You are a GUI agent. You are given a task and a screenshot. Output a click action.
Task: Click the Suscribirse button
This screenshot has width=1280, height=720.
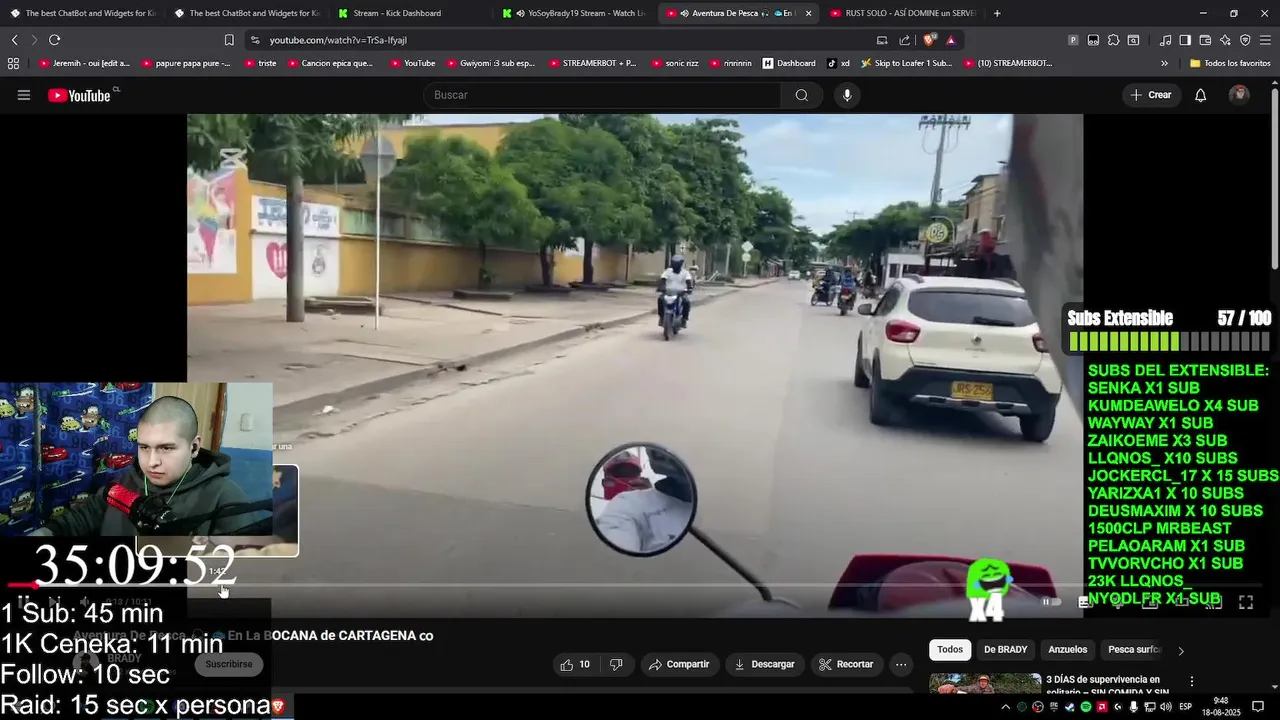229,664
